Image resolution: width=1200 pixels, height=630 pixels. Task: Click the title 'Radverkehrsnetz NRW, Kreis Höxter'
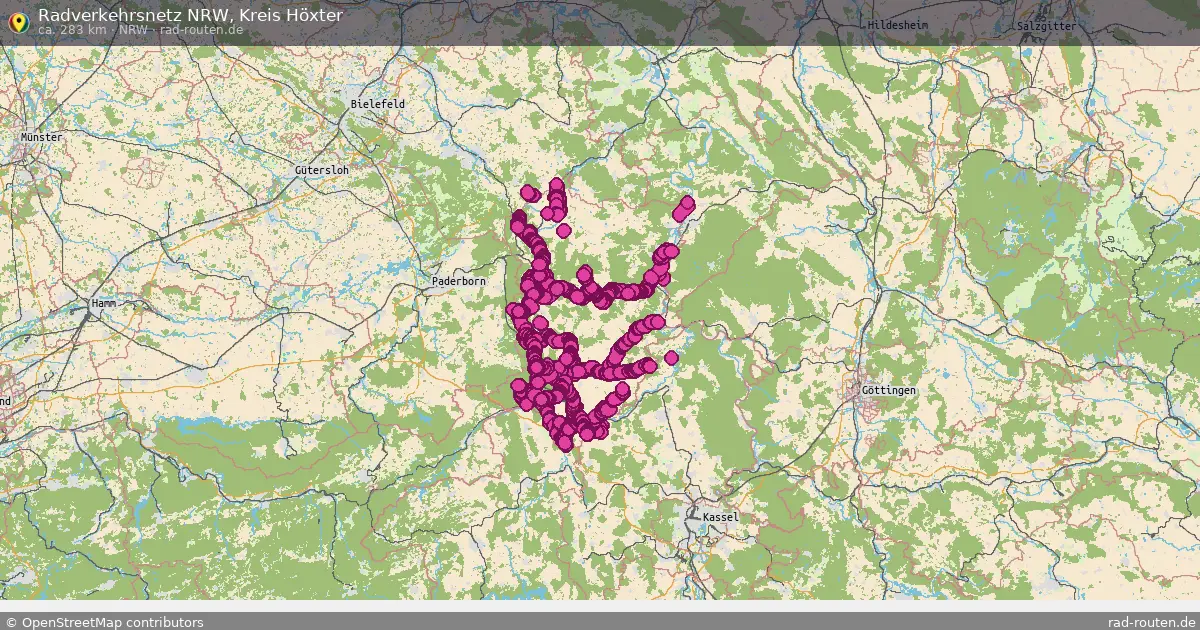coord(190,15)
